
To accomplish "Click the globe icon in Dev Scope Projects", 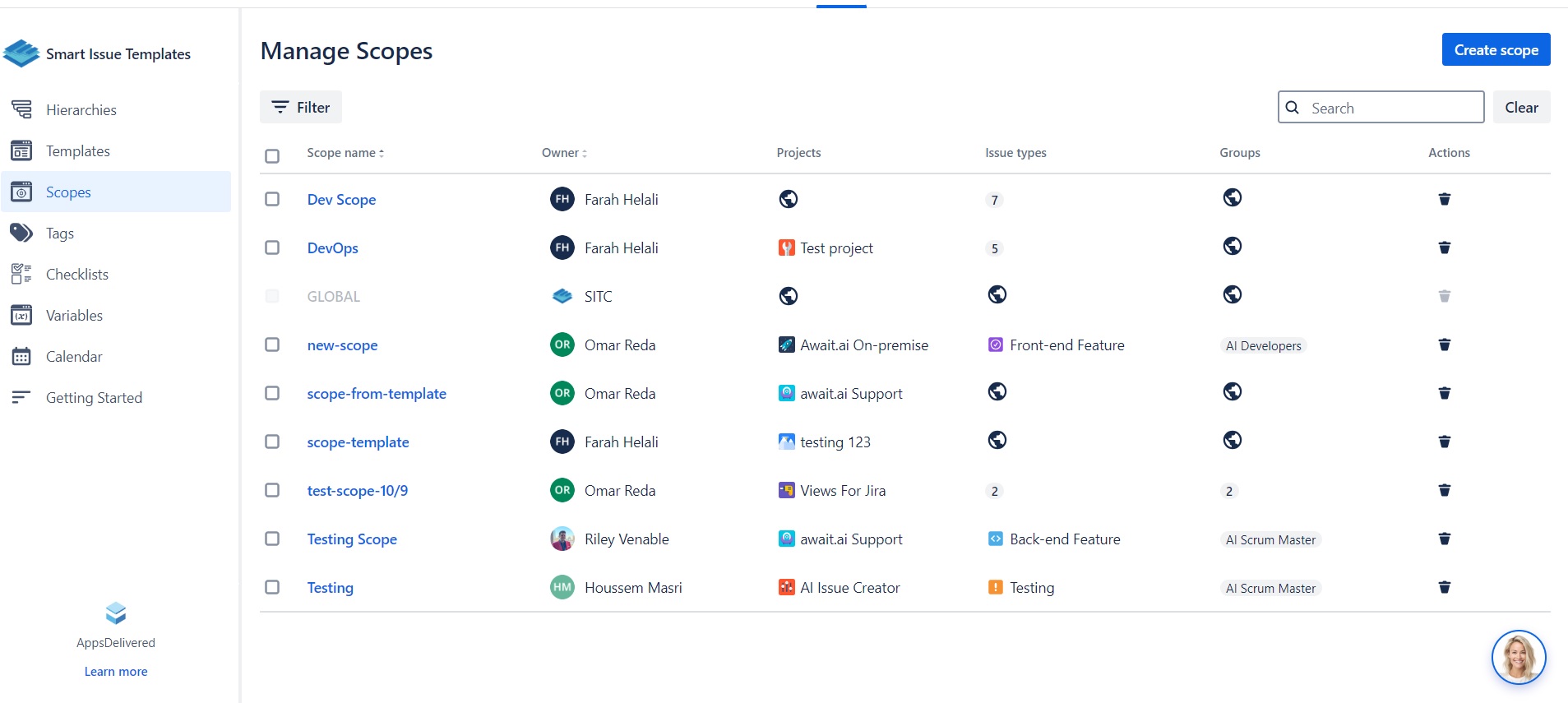I will coord(788,199).
